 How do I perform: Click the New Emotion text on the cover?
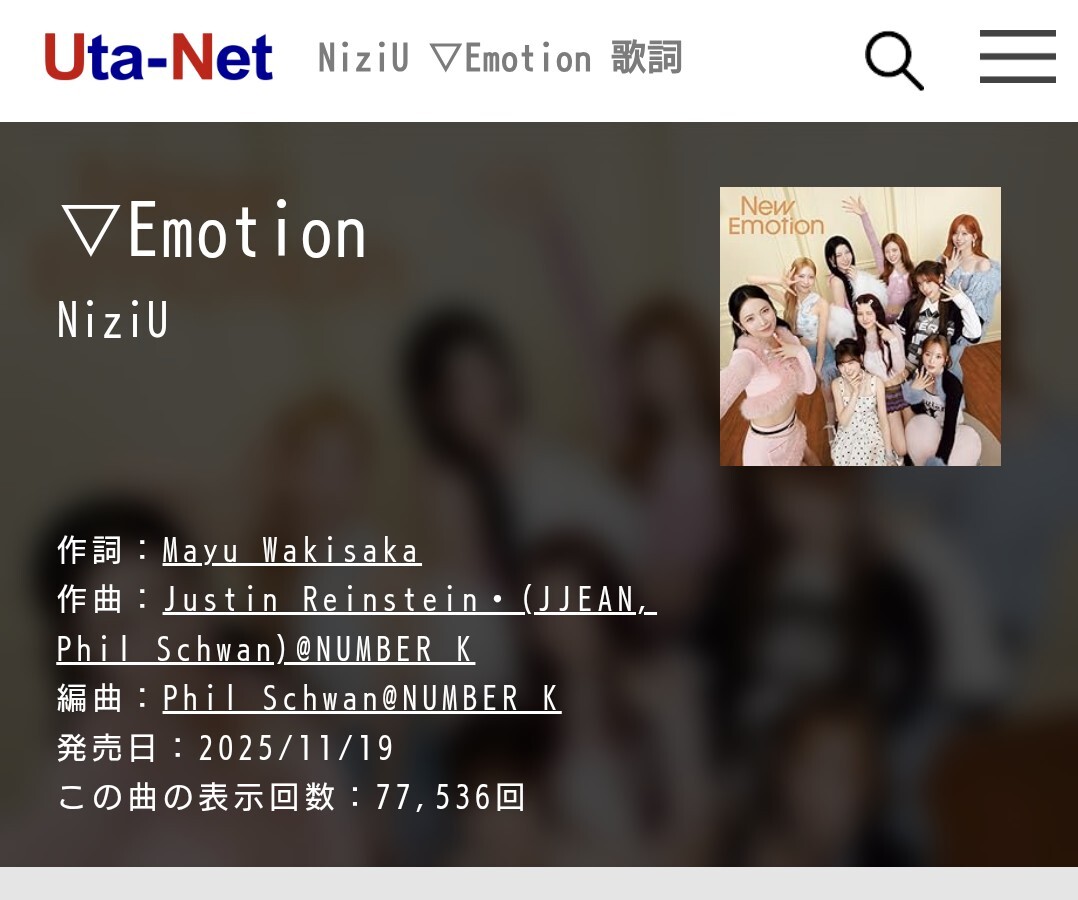pos(775,216)
